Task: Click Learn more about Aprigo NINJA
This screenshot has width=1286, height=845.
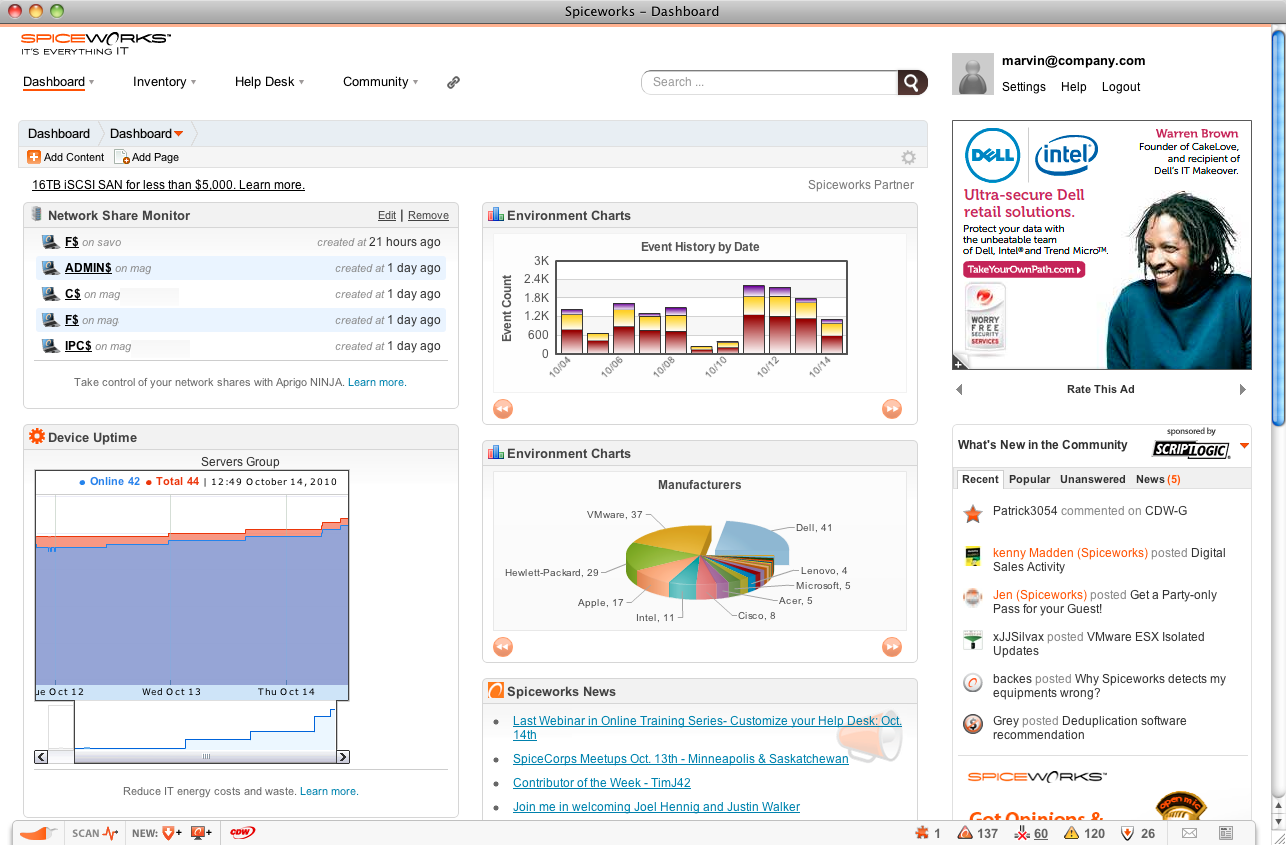Action: 376,382
